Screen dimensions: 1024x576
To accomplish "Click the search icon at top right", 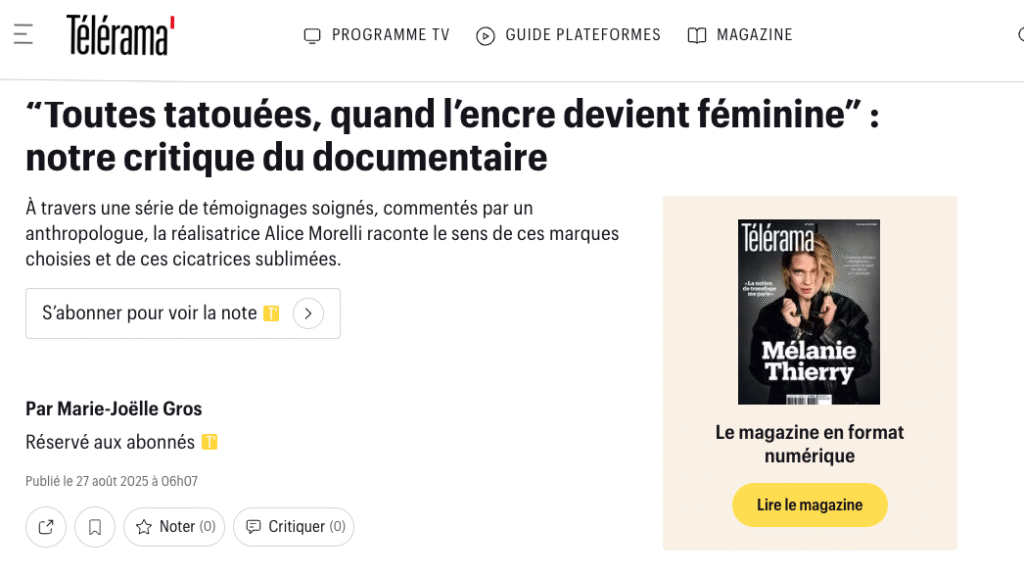I will click(1019, 36).
